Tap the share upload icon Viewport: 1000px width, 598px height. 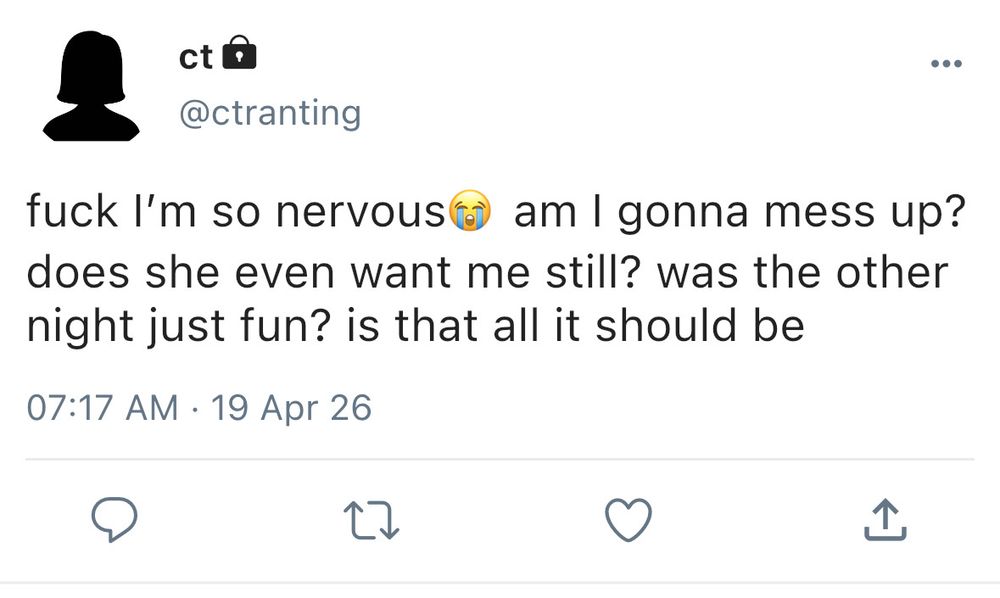(885, 520)
